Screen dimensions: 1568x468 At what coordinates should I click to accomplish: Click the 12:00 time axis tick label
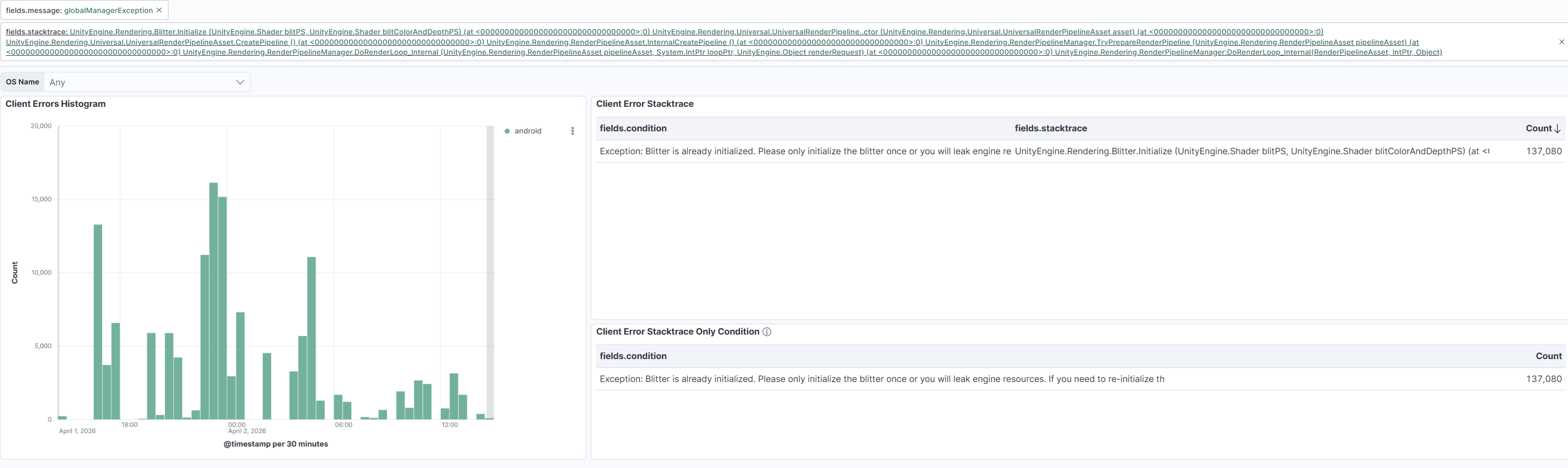(x=450, y=425)
